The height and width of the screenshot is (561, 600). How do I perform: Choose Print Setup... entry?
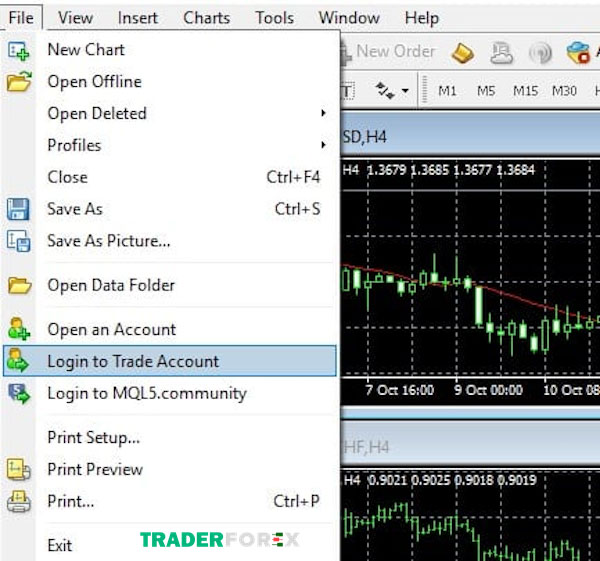170,437
